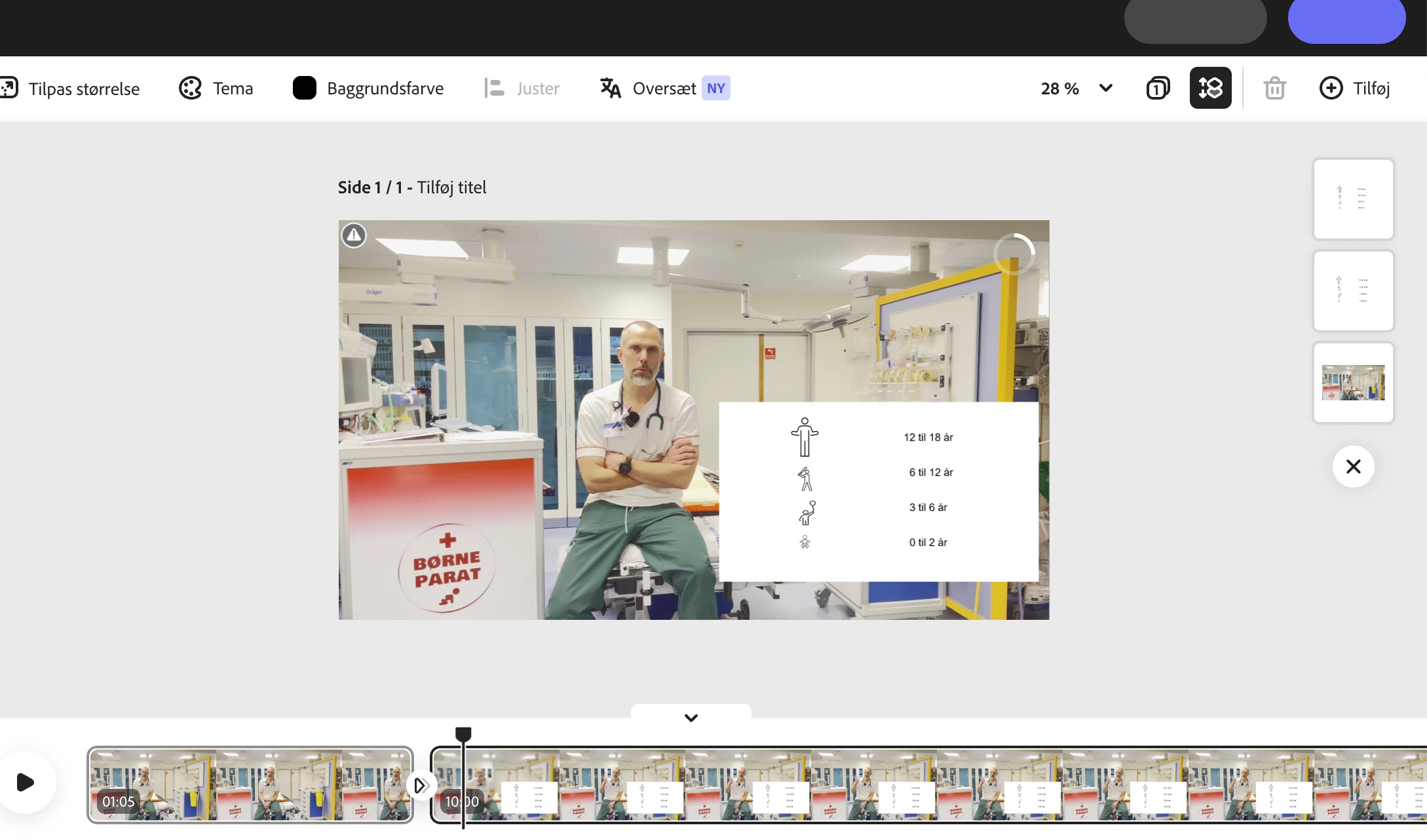Open the Tema palette icon

click(x=190, y=88)
